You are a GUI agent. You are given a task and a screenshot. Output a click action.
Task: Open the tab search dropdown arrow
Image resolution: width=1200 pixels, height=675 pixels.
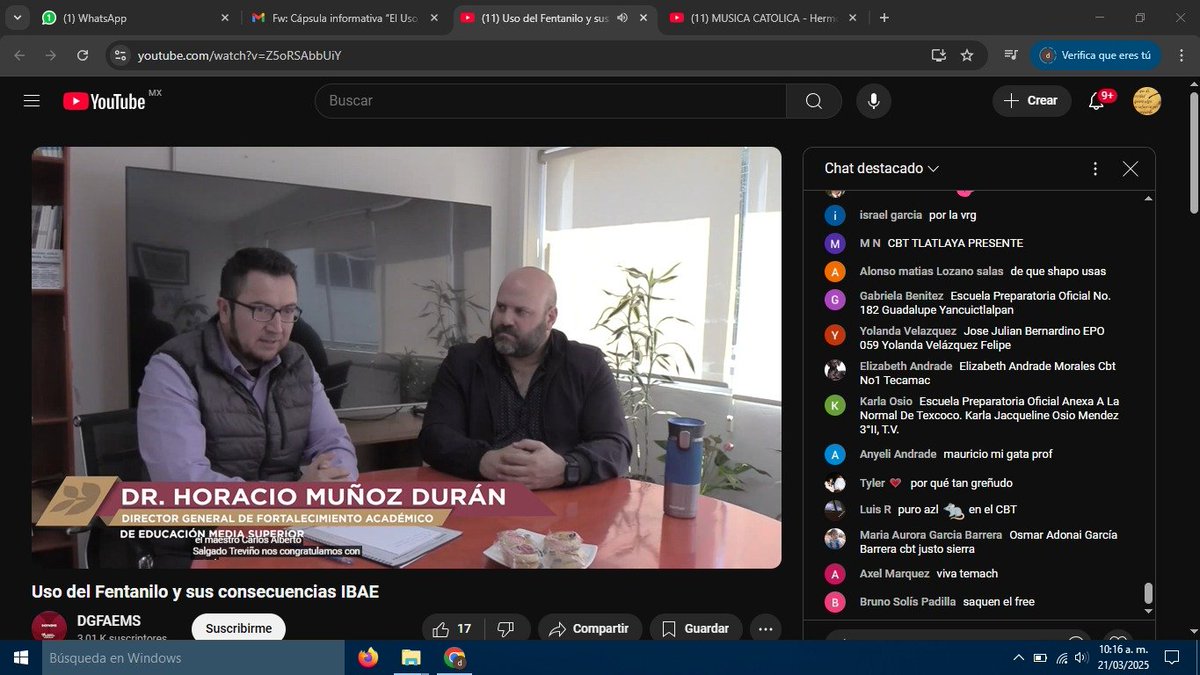(x=17, y=18)
